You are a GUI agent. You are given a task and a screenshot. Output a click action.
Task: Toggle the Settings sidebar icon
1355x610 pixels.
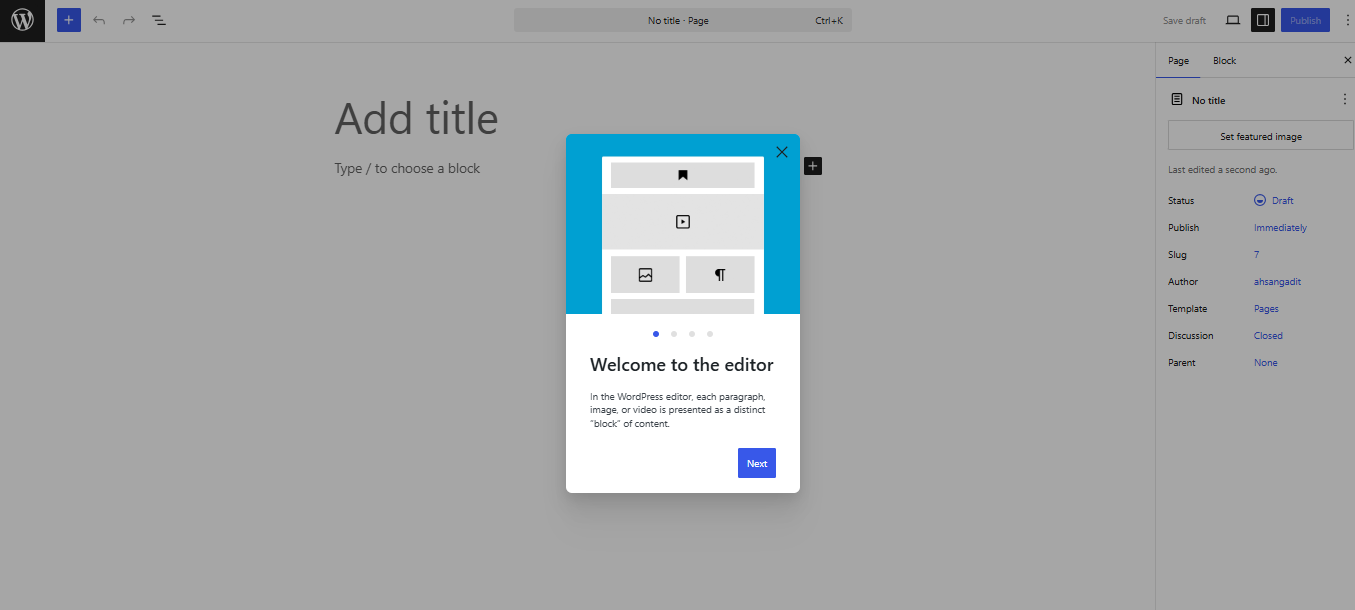[1263, 20]
